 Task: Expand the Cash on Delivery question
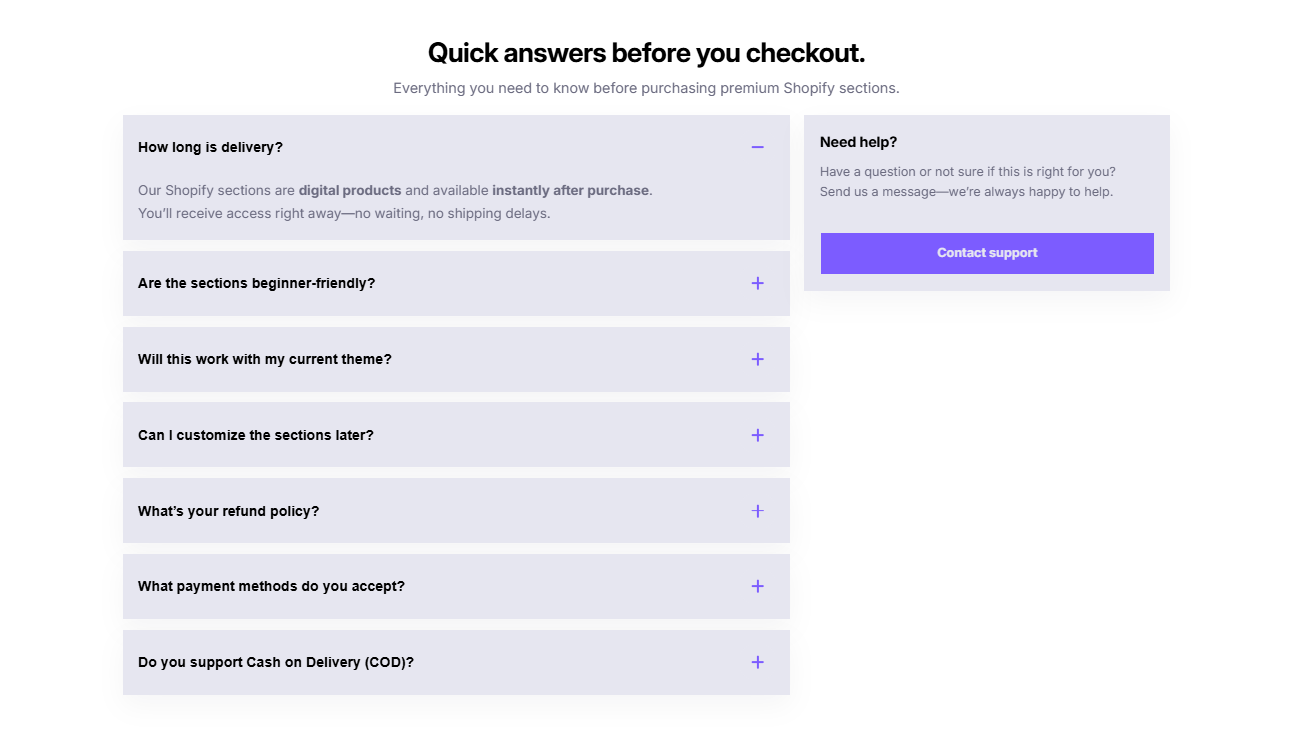tap(456, 662)
